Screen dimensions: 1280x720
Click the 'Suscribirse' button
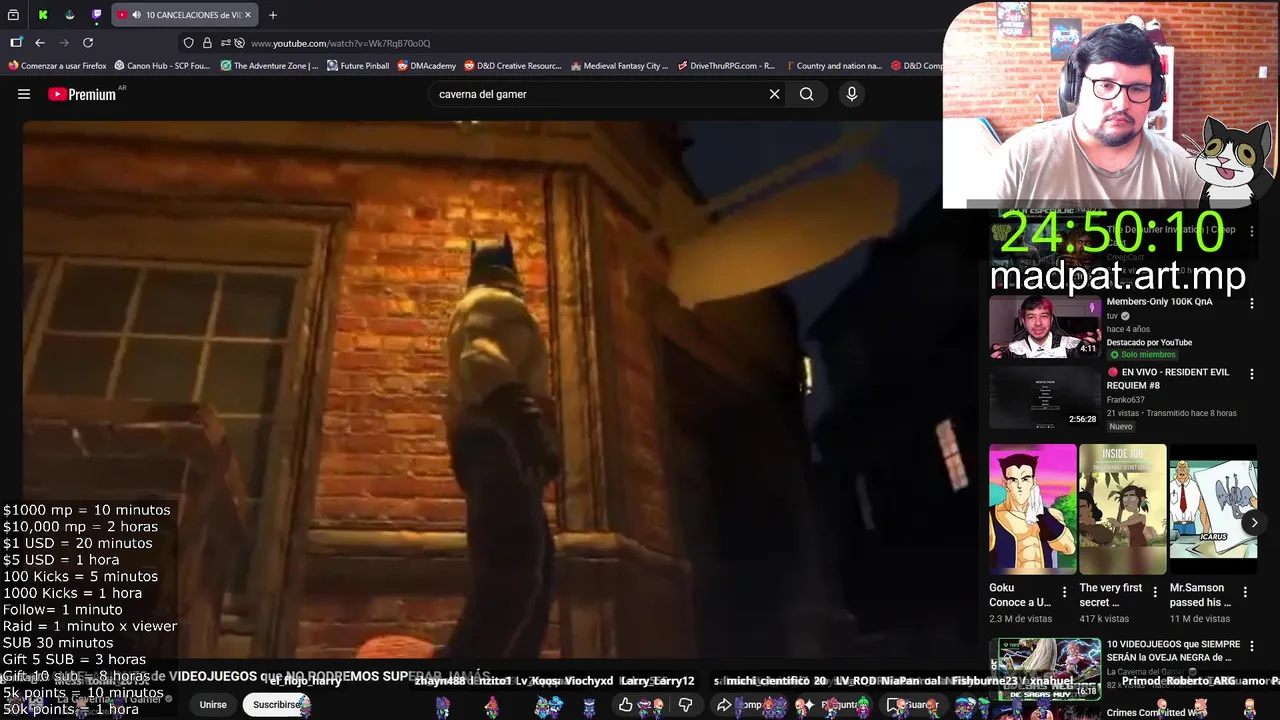pyautogui.click(x=276, y=705)
